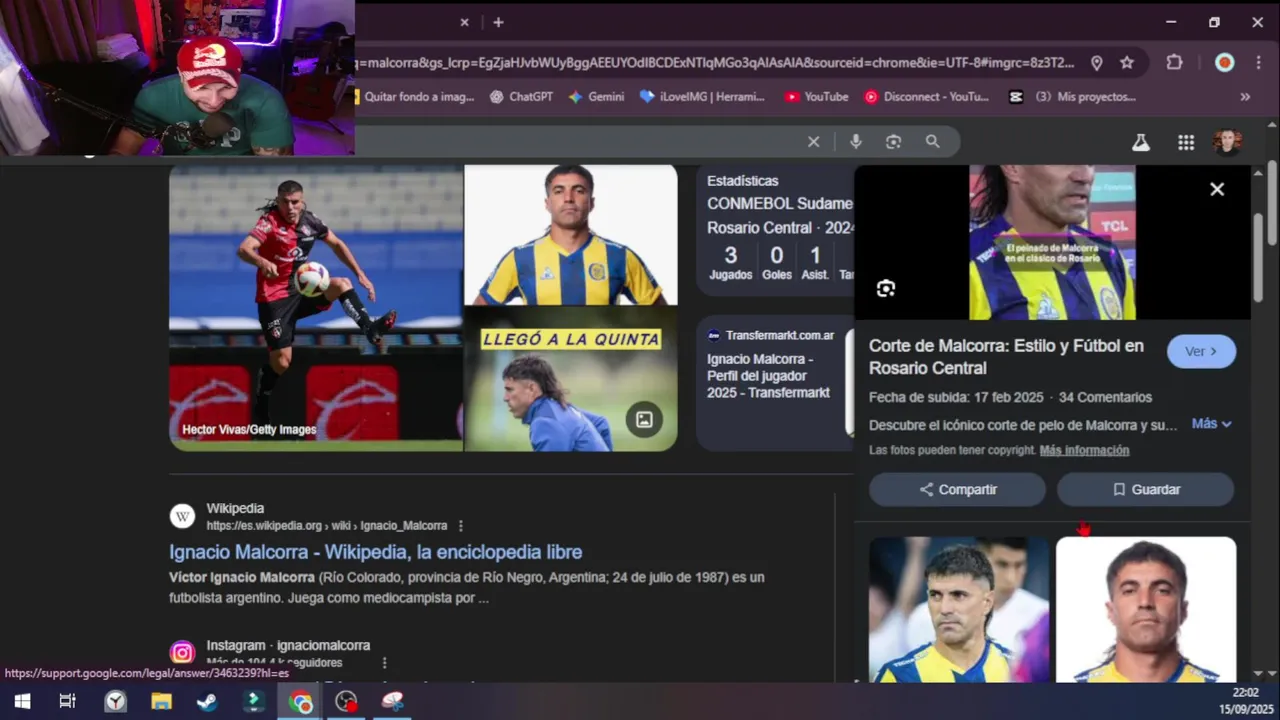Open Task View on the taskbar
Viewport: 1280px width, 720px height.
[x=67, y=701]
